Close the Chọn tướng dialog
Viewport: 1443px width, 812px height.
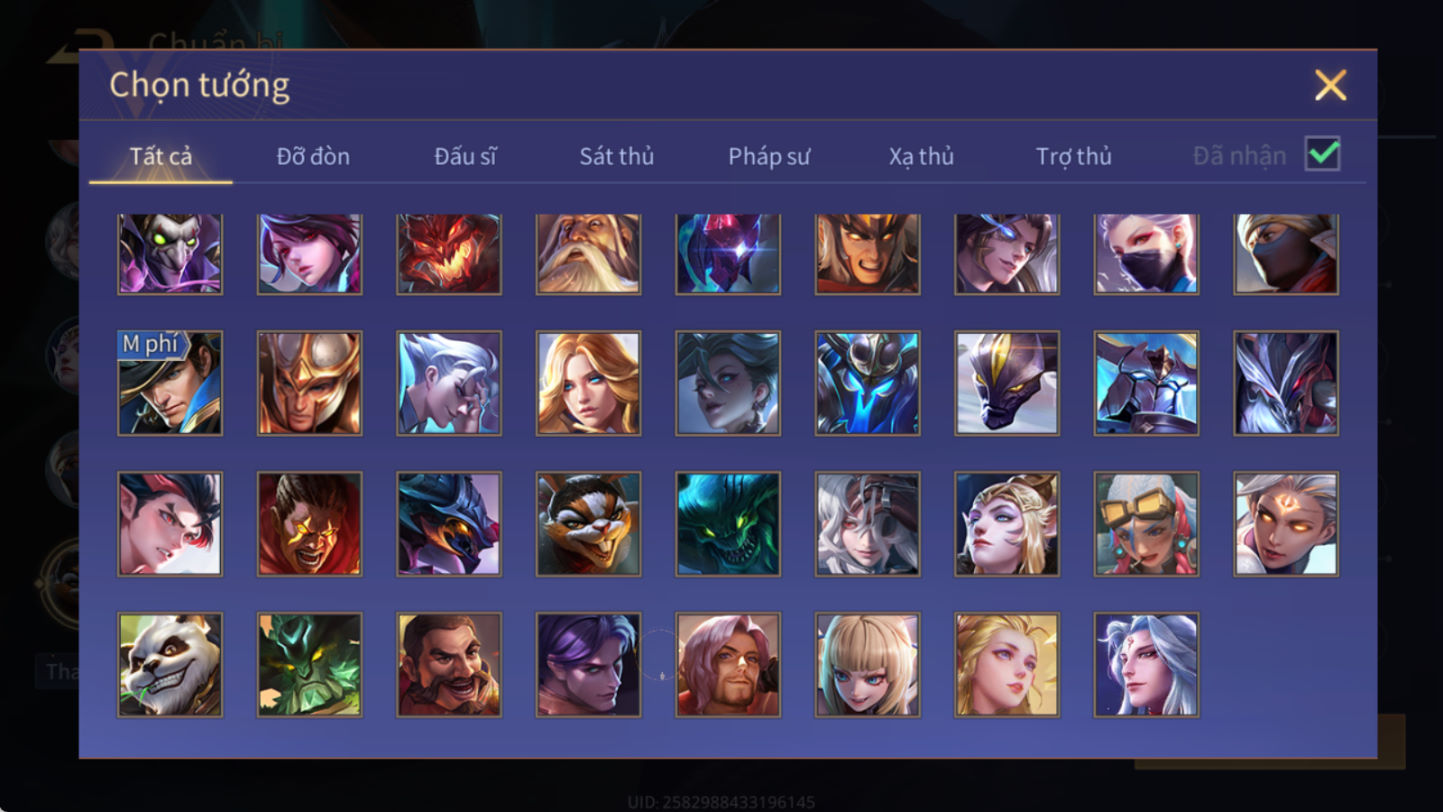[x=1330, y=85]
